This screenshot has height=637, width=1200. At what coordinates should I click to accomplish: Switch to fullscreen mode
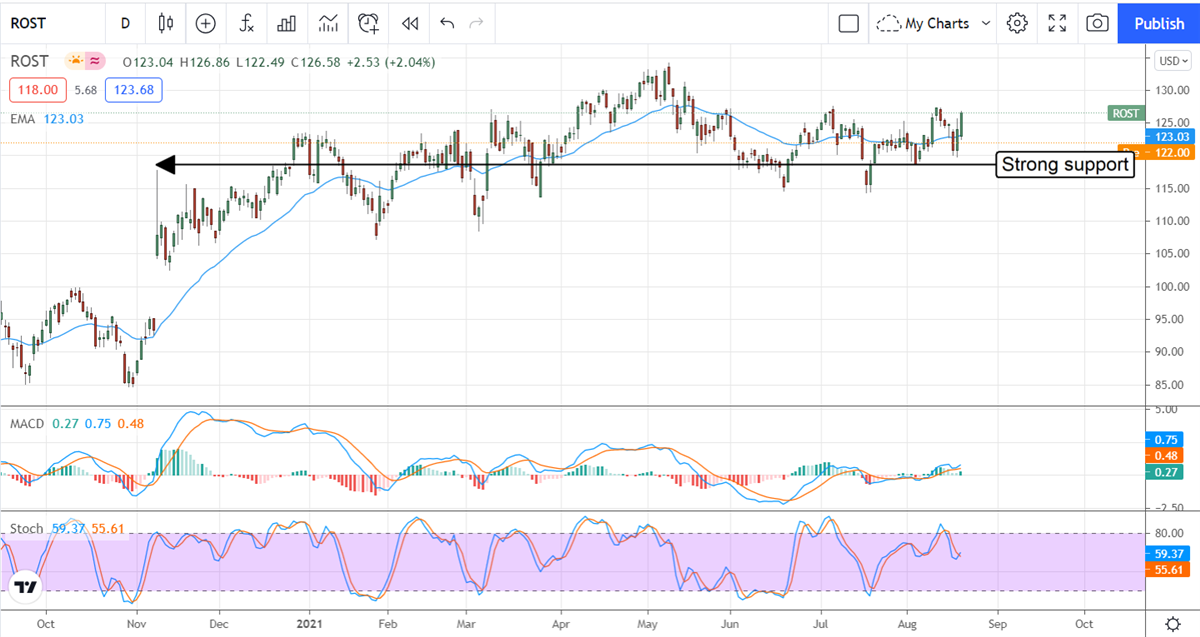[x=1057, y=23]
